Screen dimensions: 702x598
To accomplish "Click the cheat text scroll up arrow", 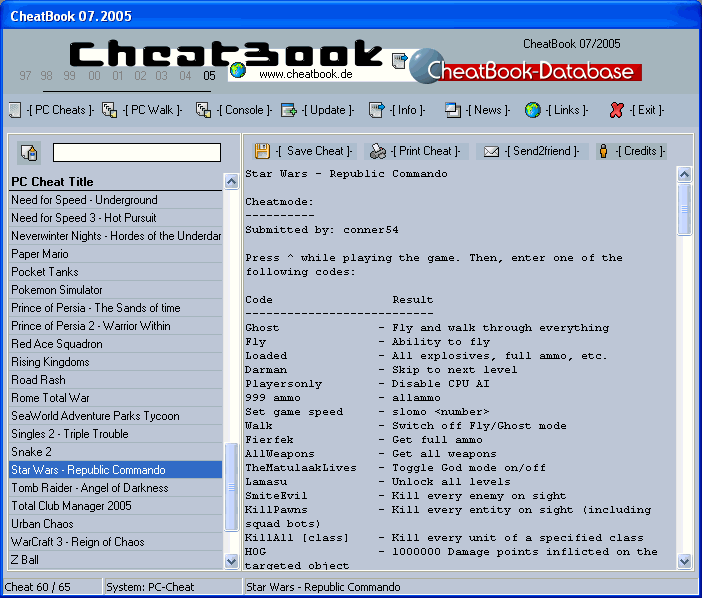I will coord(684,174).
